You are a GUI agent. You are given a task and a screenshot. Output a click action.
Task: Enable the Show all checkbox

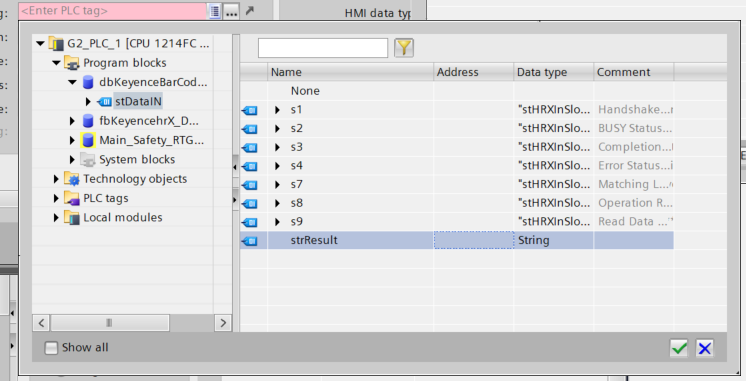point(51,348)
